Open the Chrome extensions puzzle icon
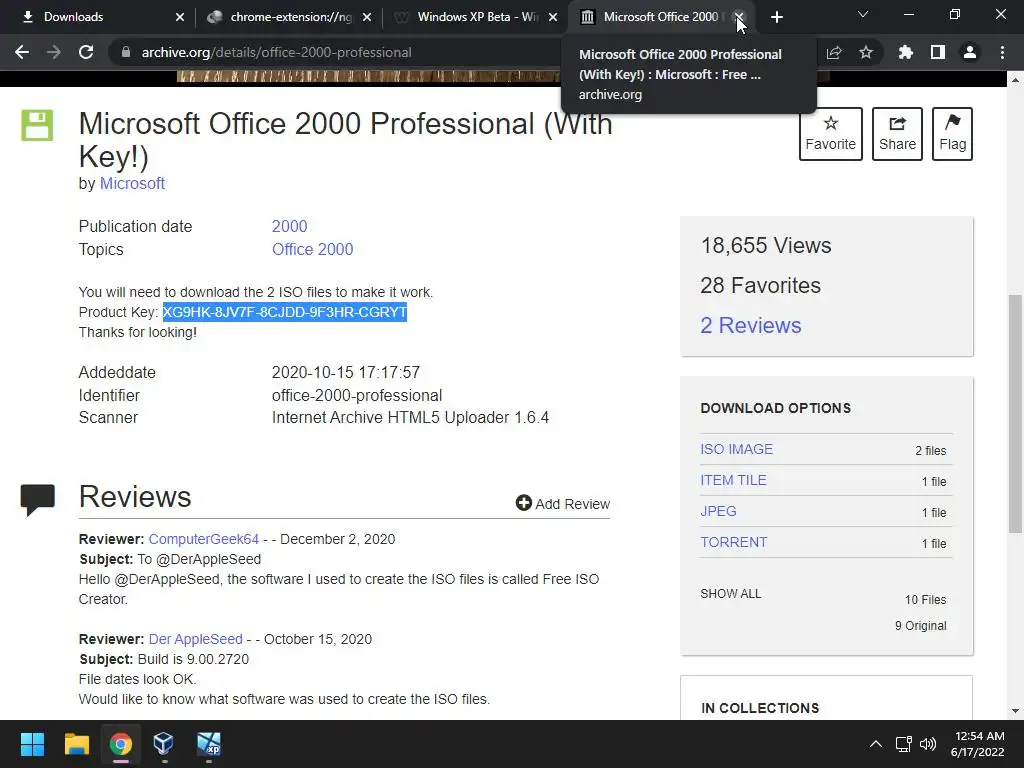The height and width of the screenshot is (768, 1024). (x=906, y=52)
